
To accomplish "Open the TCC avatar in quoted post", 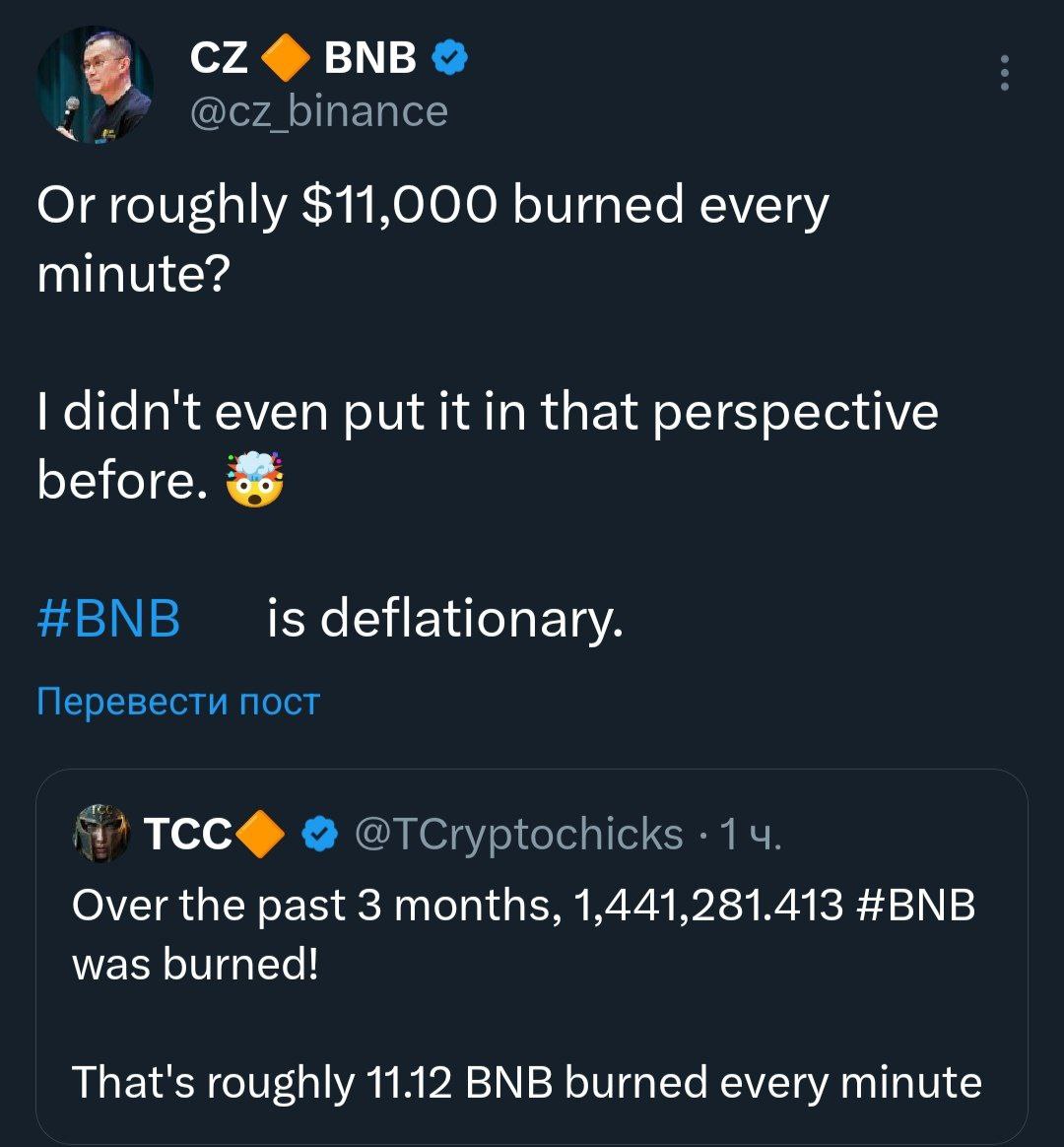I will pyautogui.click(x=100, y=834).
